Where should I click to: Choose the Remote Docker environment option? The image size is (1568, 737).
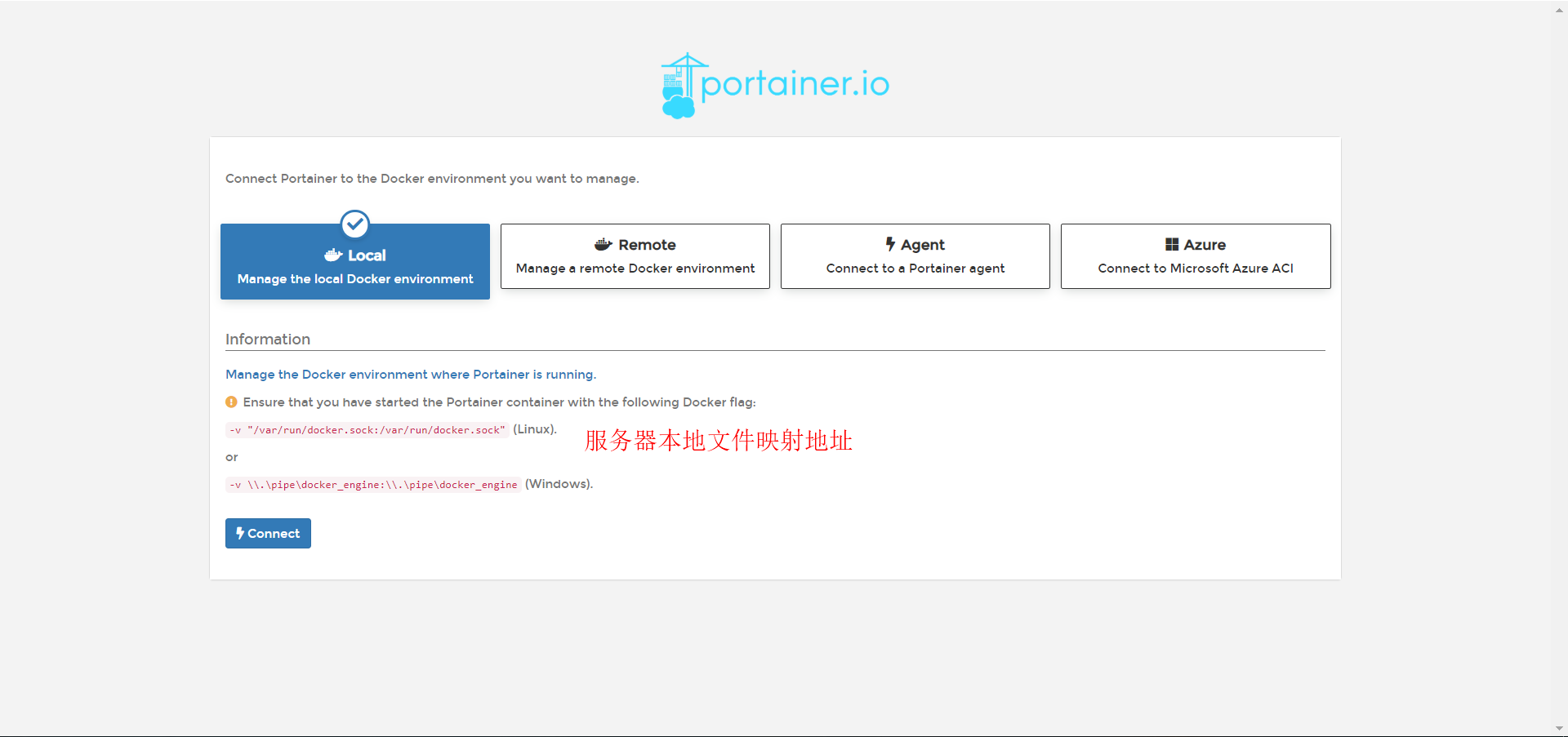(x=635, y=256)
